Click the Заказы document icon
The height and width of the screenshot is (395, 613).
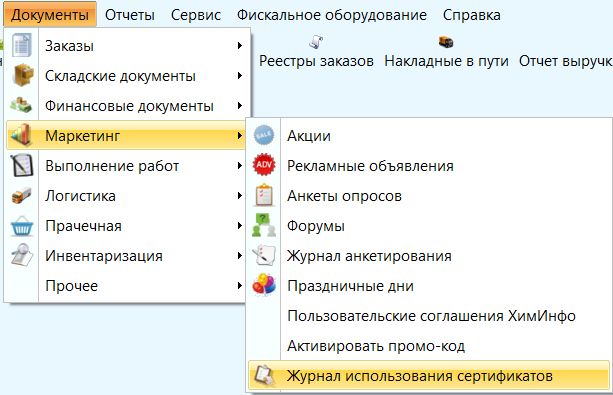click(x=22, y=46)
